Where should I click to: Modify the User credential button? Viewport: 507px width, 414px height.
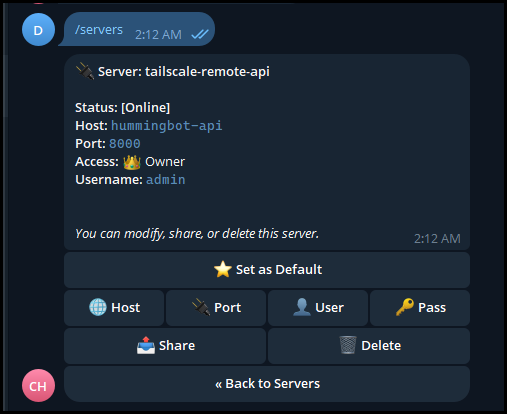pos(318,308)
